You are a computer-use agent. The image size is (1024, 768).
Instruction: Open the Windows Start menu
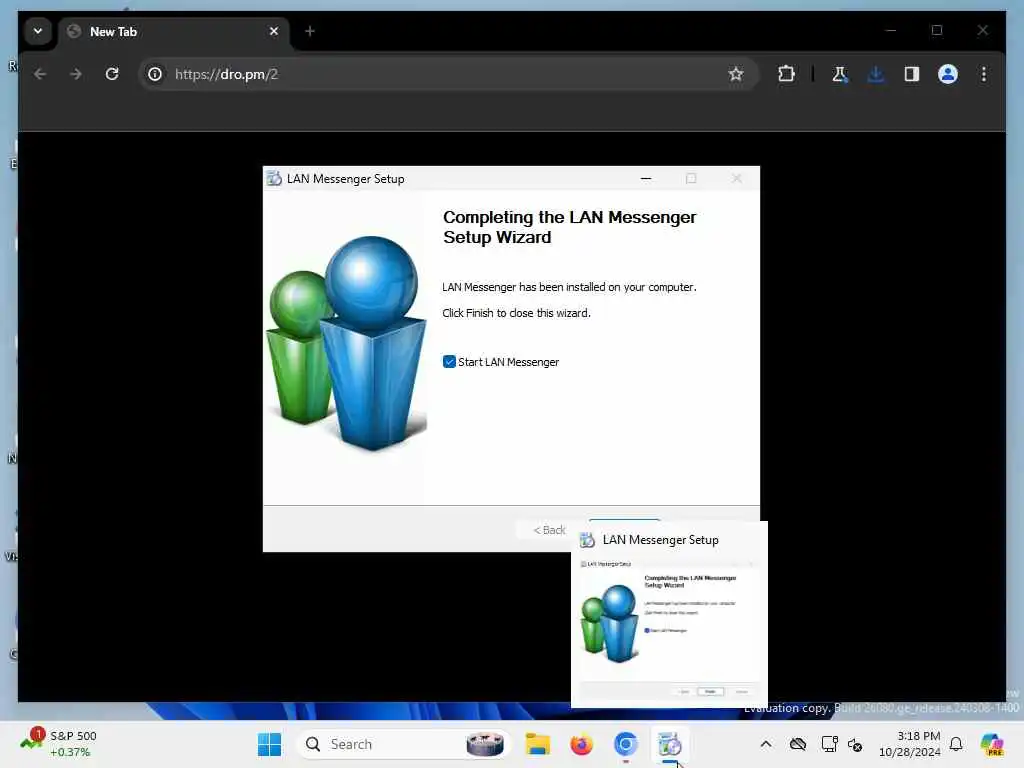[x=269, y=744]
